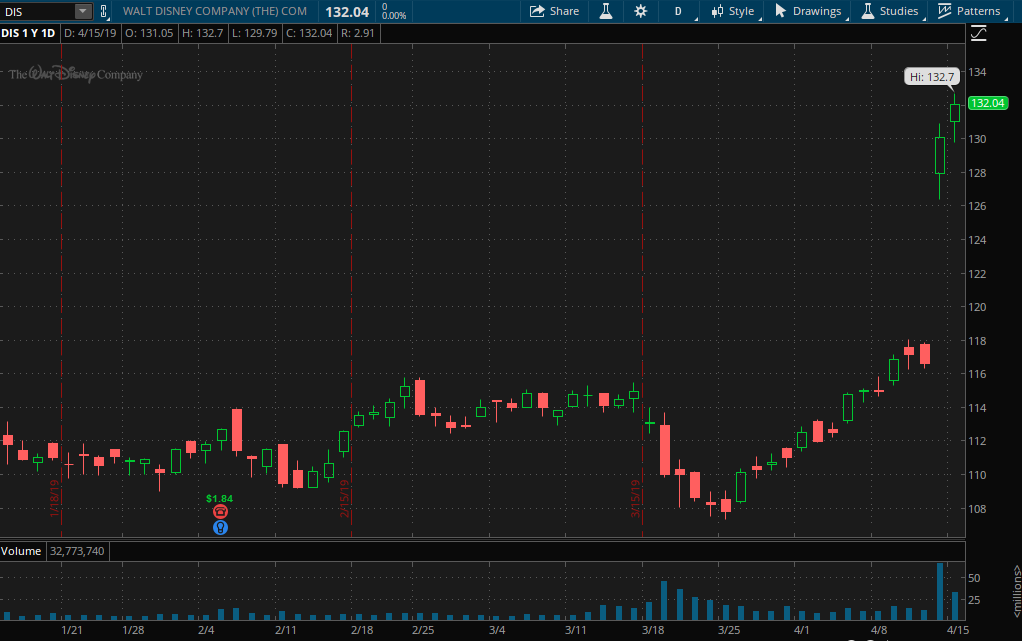Click the green 132.04 price tag

[x=988, y=103]
